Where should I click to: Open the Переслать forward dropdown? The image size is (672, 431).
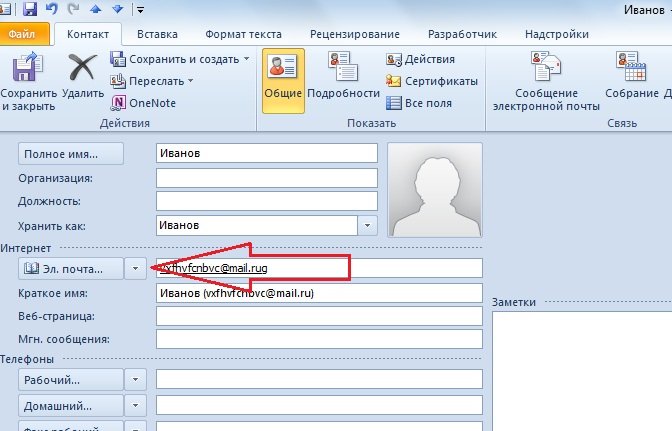tap(192, 81)
